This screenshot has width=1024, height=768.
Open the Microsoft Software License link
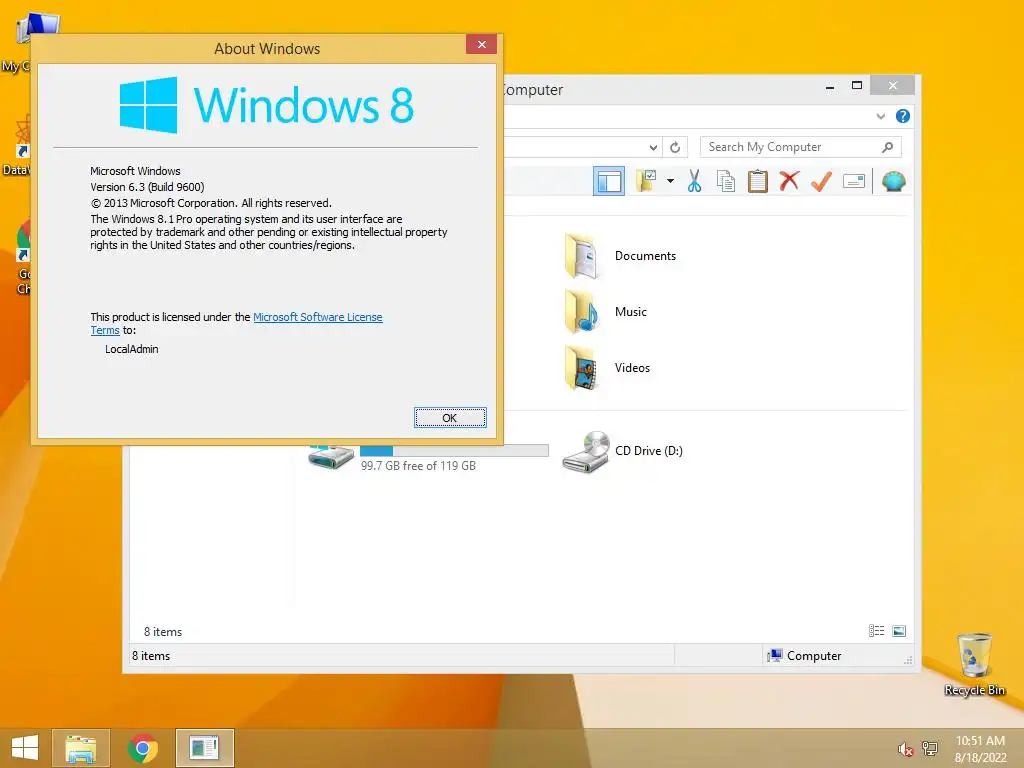click(x=317, y=317)
